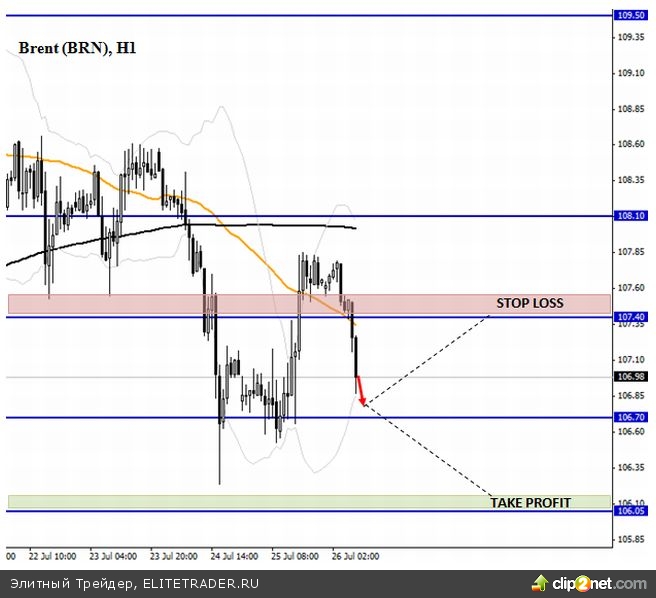
Task: Click the current price 106.98 label
Action: 630,377
